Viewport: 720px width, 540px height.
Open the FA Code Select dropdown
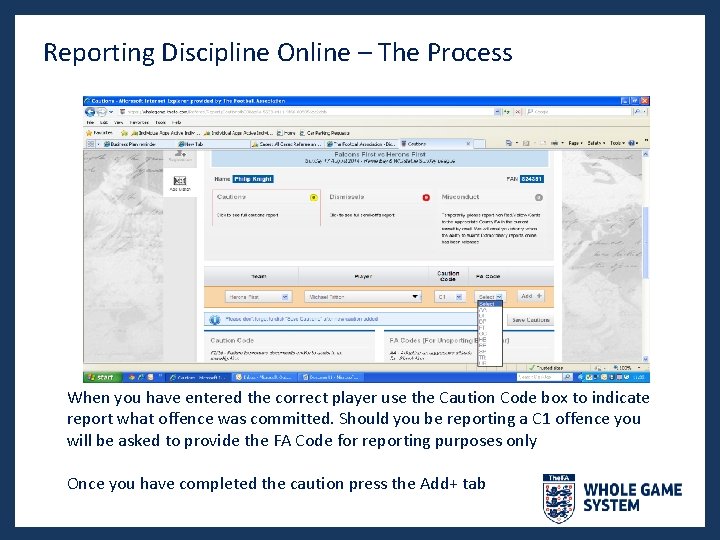tap(490, 297)
